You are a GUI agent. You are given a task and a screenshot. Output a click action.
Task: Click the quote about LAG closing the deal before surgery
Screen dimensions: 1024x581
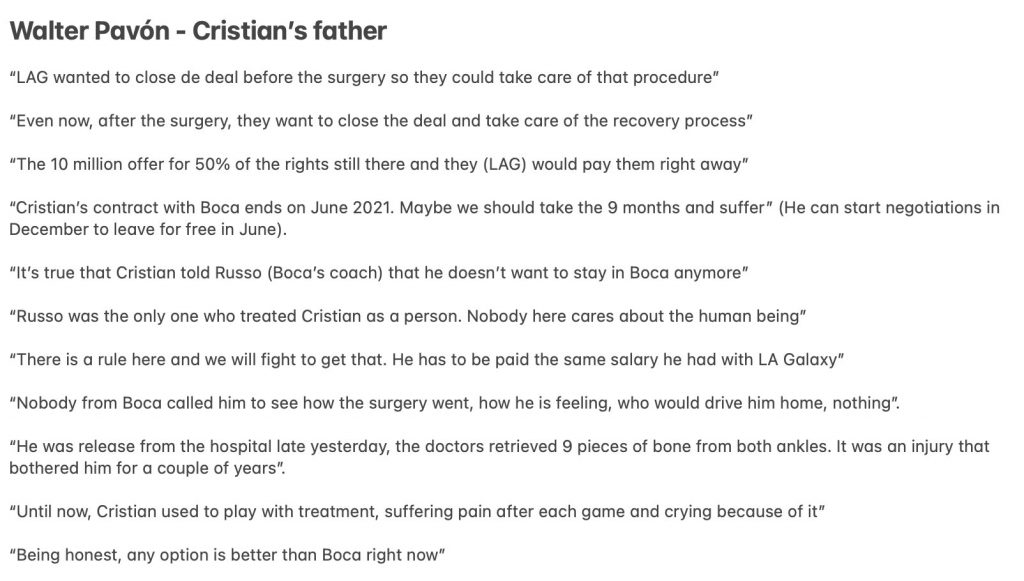(x=364, y=77)
